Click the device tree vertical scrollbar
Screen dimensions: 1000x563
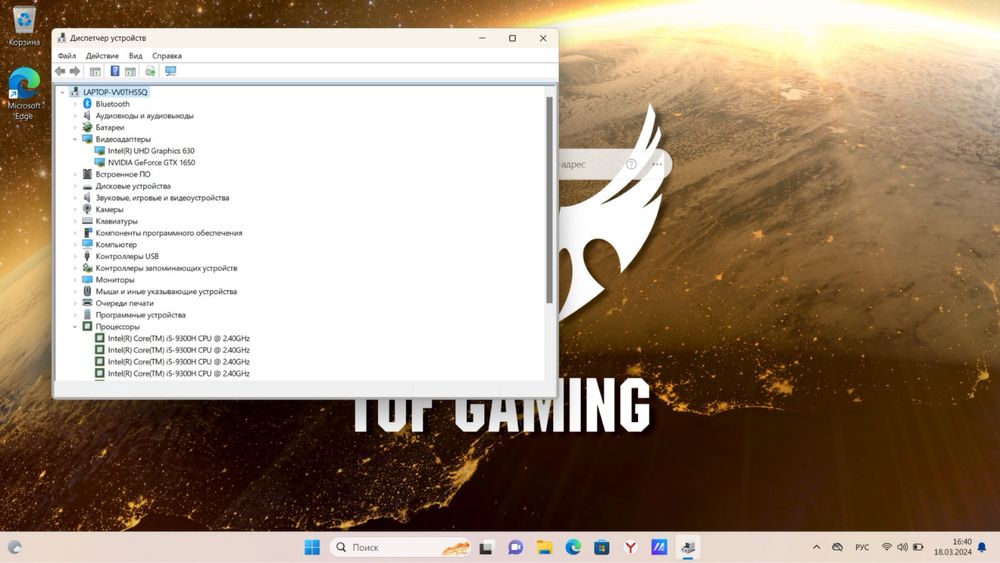[x=549, y=200]
